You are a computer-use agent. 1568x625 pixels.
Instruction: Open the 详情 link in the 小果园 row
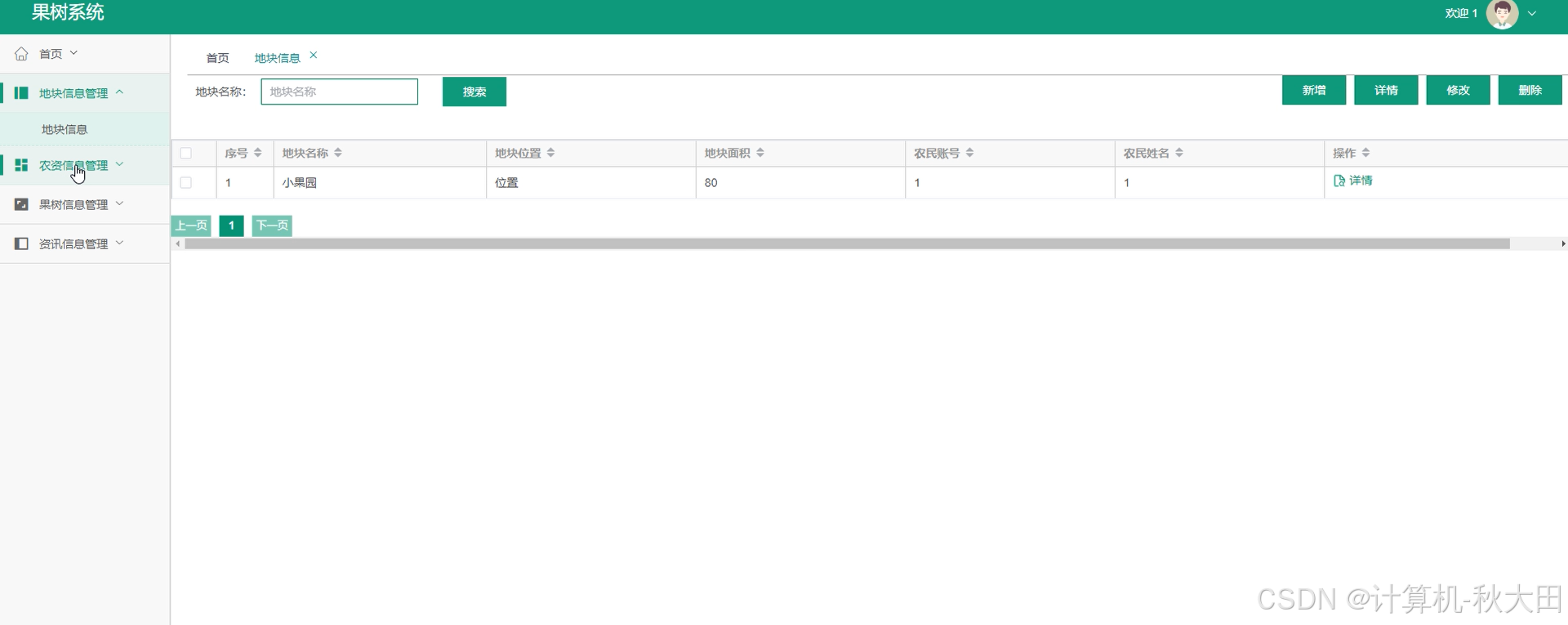coord(1353,181)
